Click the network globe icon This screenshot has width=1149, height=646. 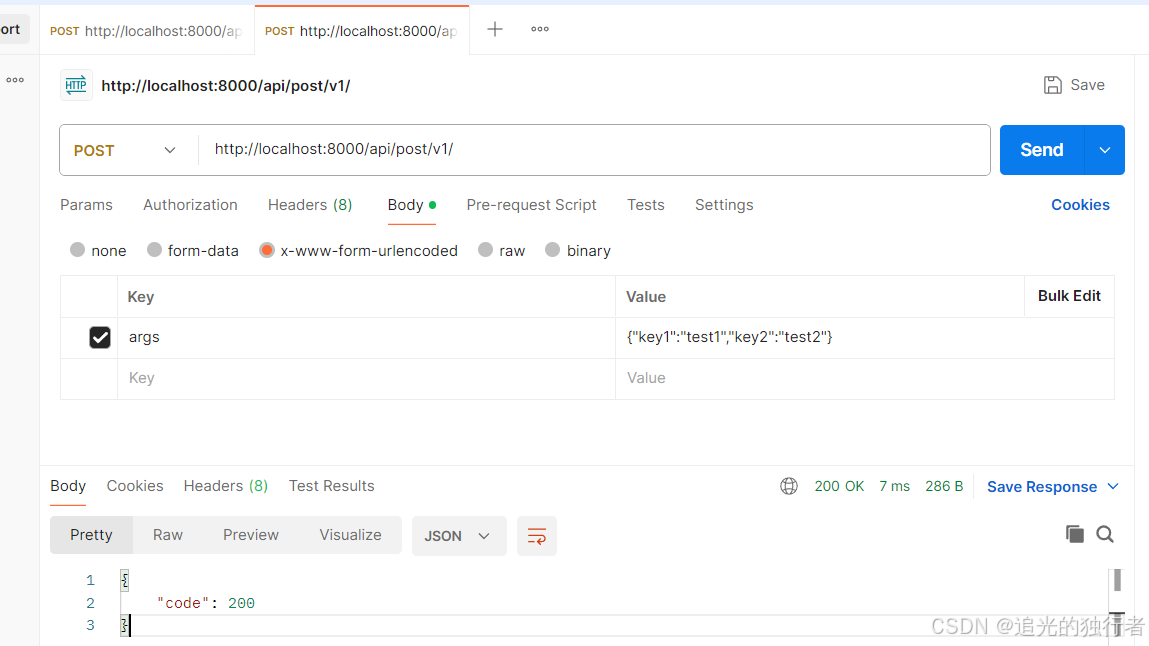(x=788, y=486)
